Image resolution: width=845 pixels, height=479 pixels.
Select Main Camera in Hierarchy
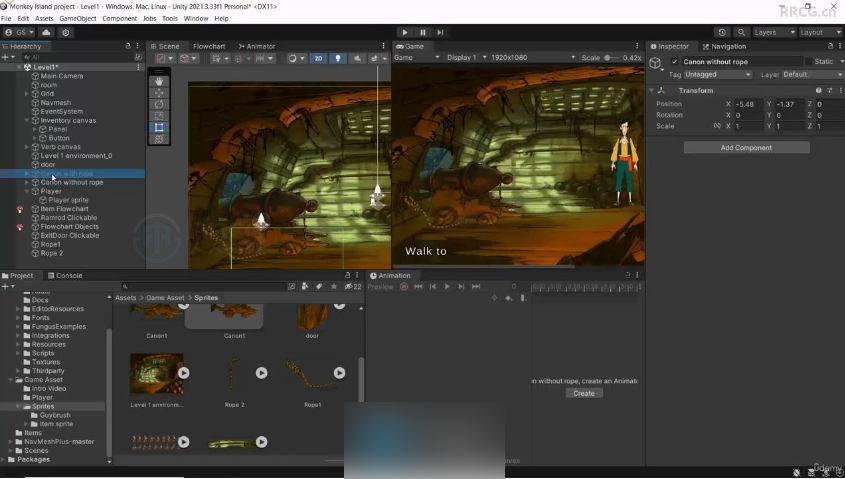(62, 76)
